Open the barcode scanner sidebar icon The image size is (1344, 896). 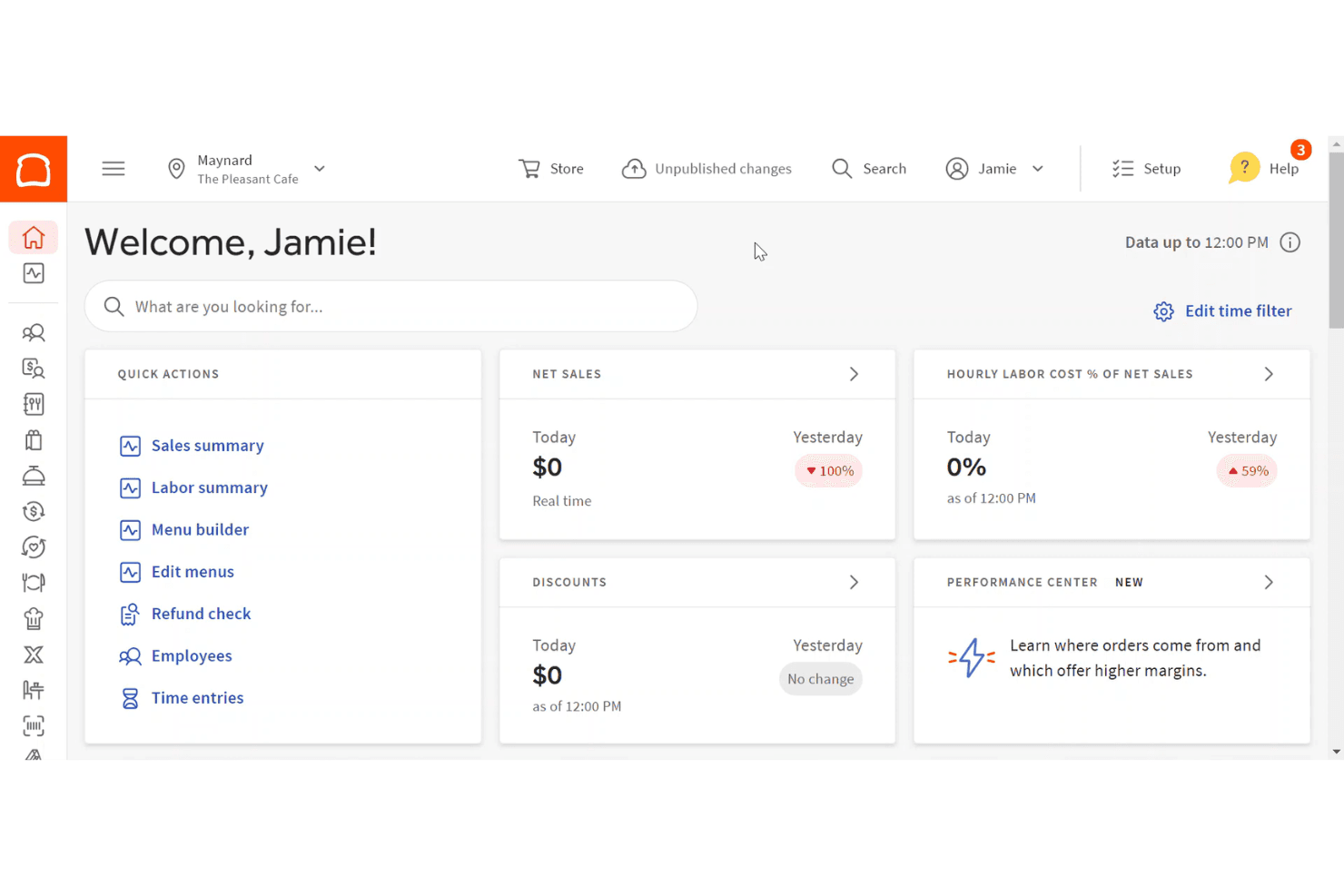(x=34, y=725)
